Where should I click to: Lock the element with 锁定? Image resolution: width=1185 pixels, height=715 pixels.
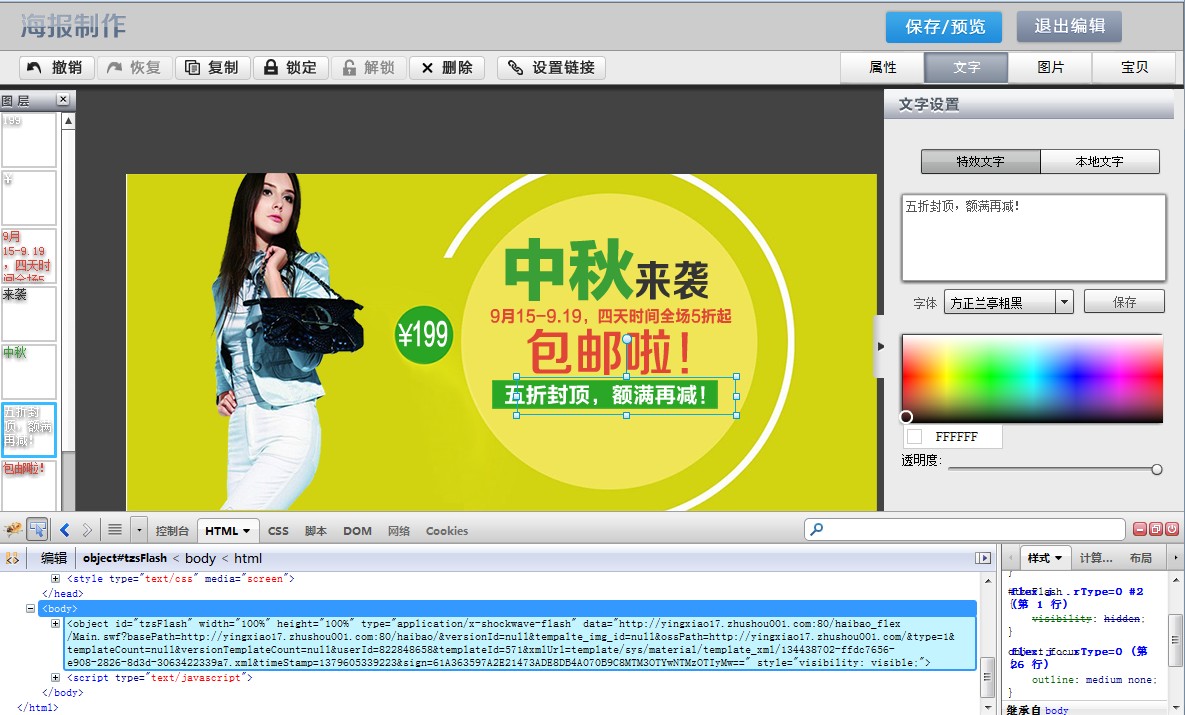[290, 67]
